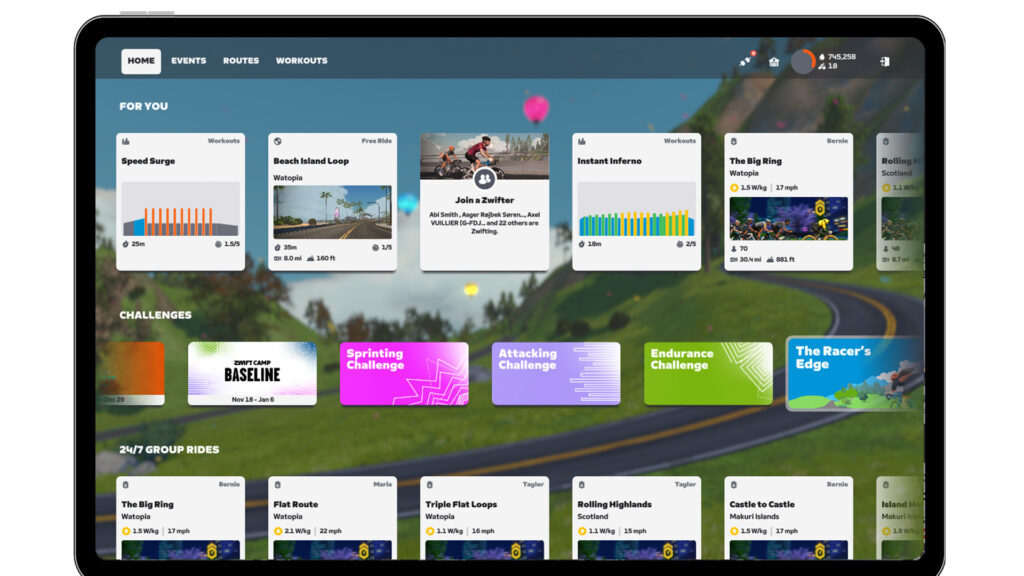Screen dimensions: 1024x576
Task: Click the yellow W/kg icon on Castle to Castle
Action: pyautogui.click(x=733, y=531)
